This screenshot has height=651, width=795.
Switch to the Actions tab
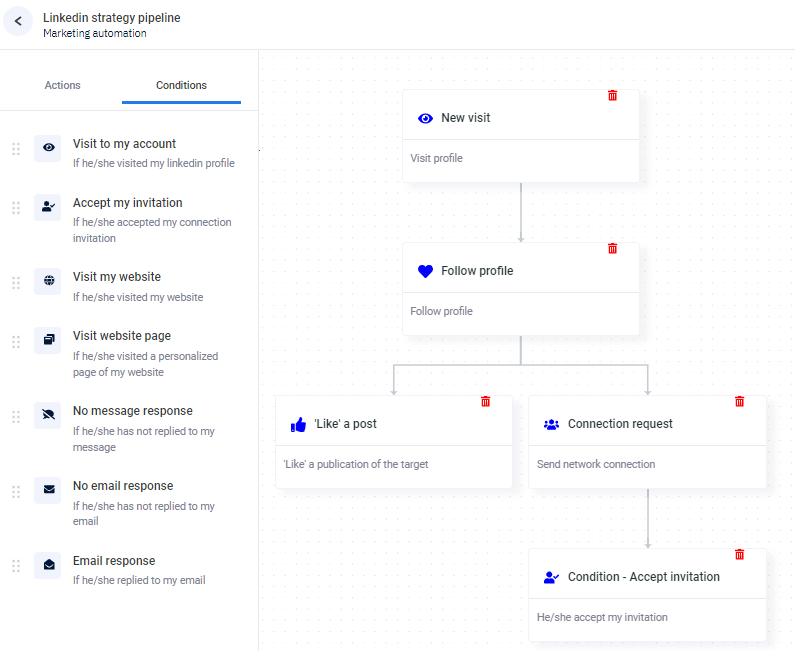62,86
